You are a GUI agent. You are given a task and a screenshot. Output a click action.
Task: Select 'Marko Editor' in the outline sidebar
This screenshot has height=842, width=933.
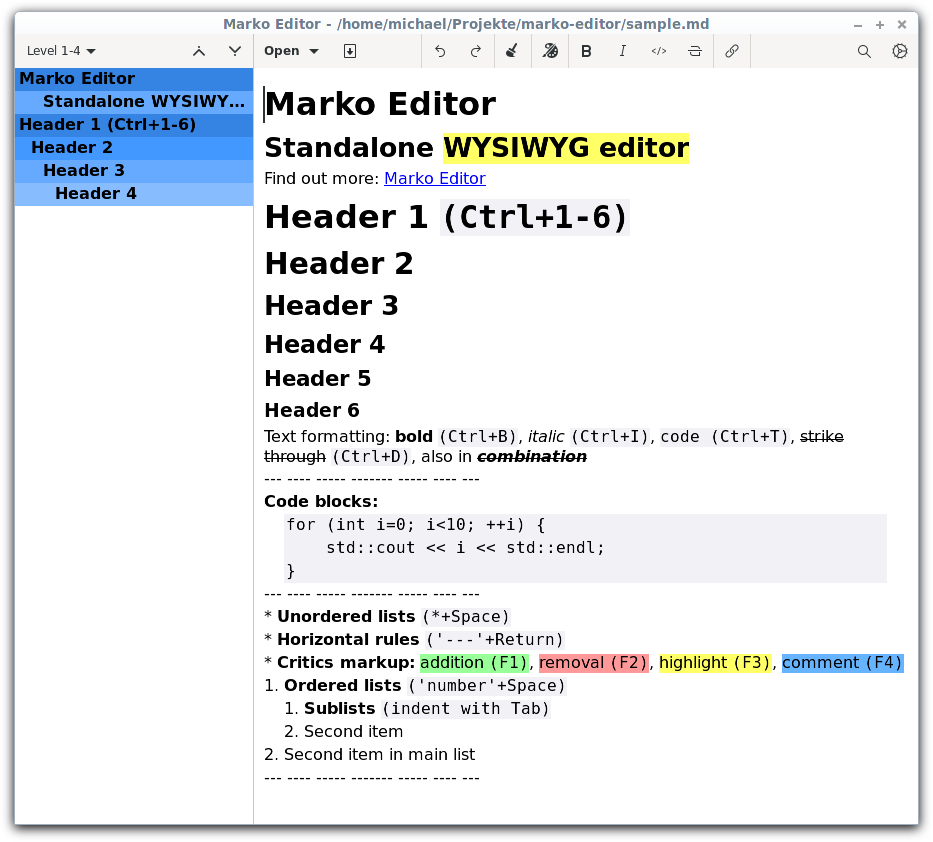point(134,79)
